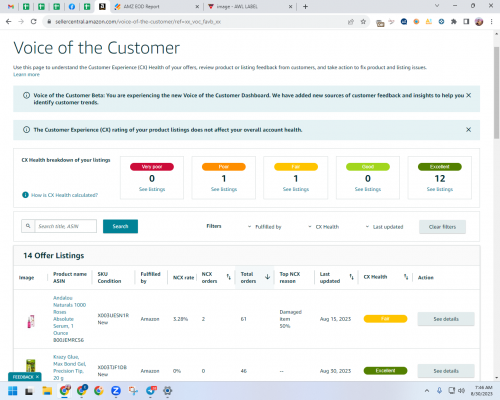500x400 pixels.
Task: Open the pinned Gmail tab
Action: click(11, 6)
